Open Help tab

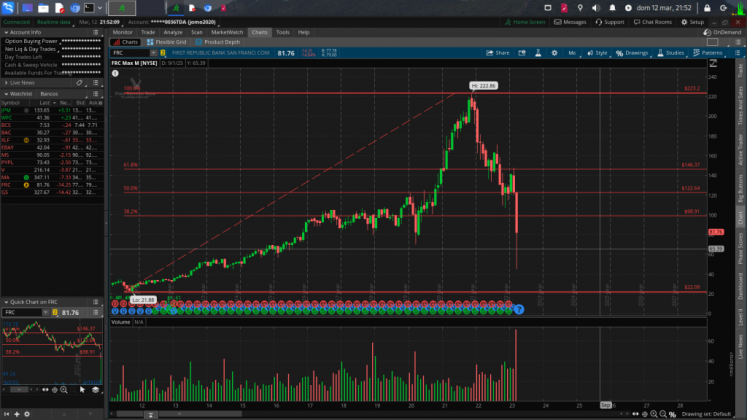pos(303,32)
